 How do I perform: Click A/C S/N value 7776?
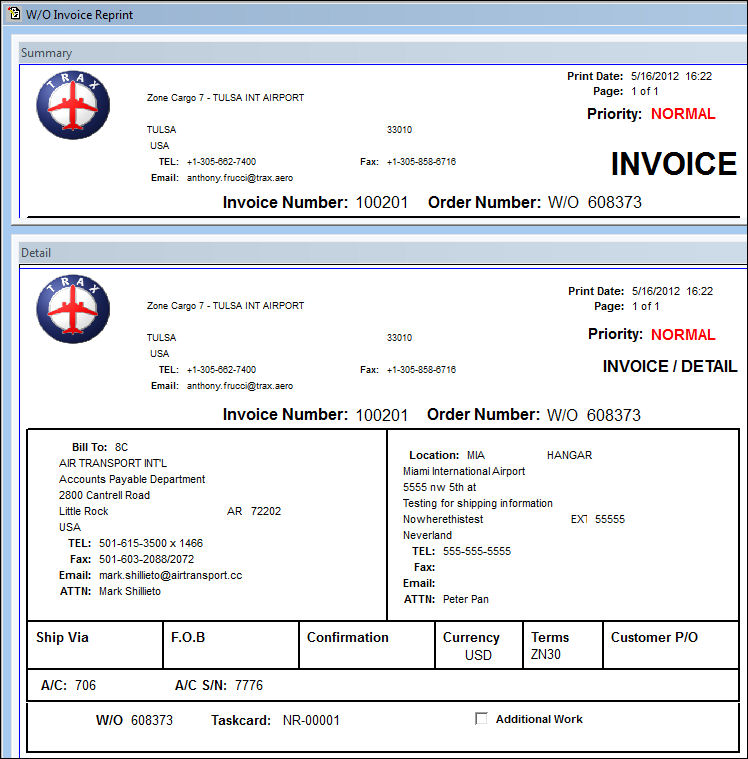point(249,685)
